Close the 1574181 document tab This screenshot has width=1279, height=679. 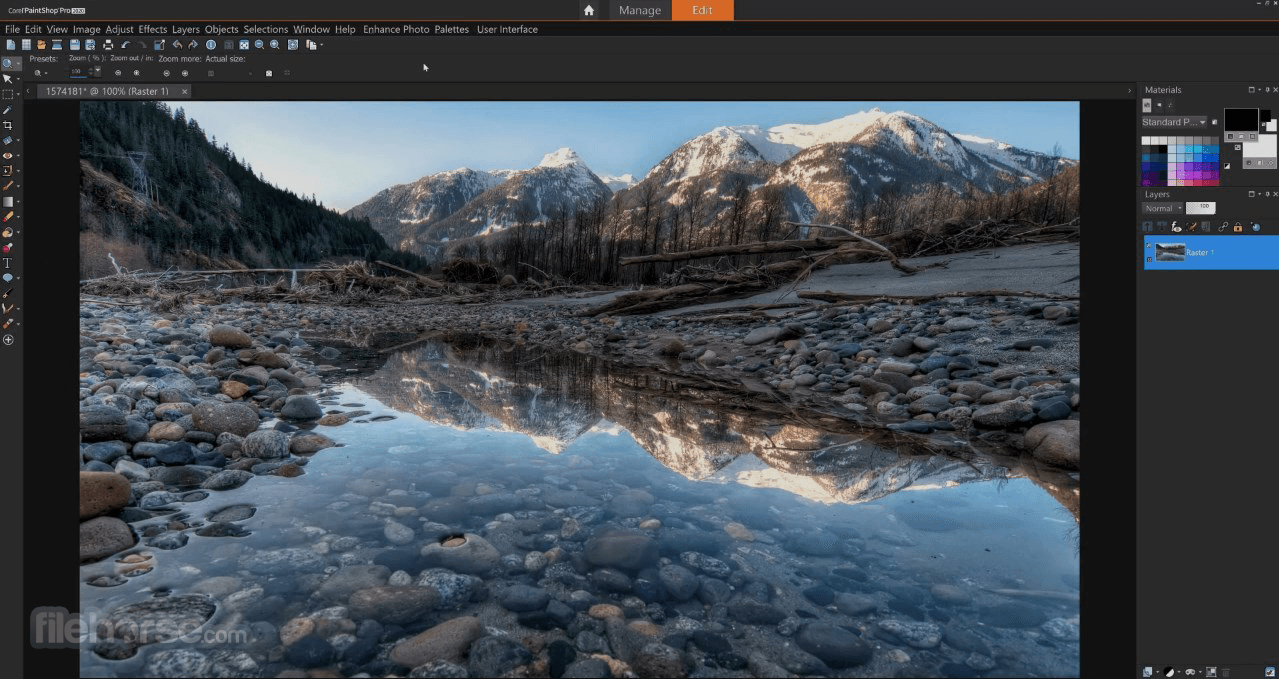pos(184,91)
